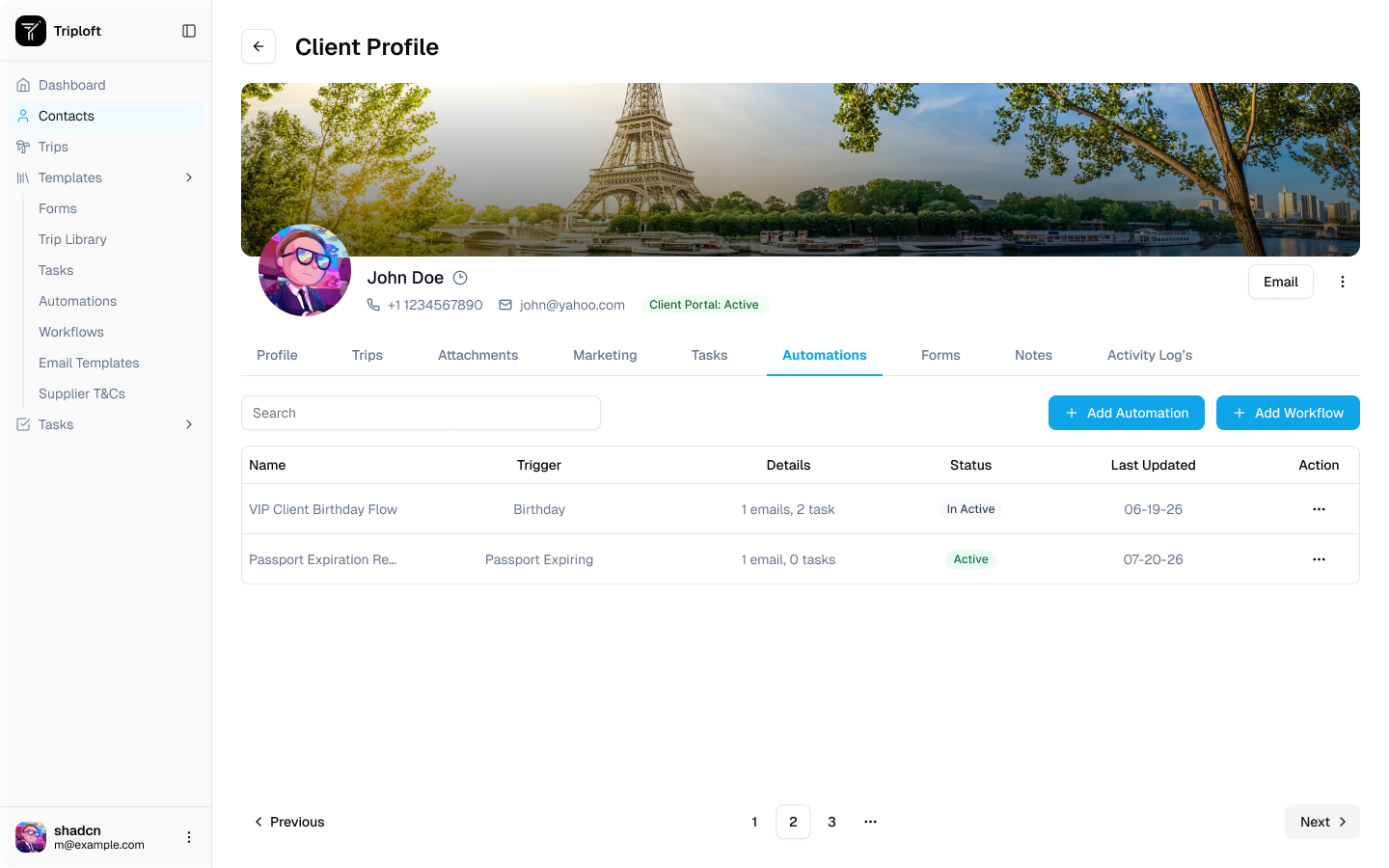Open the profile header three-dot menu
1389x868 pixels.
[1343, 282]
